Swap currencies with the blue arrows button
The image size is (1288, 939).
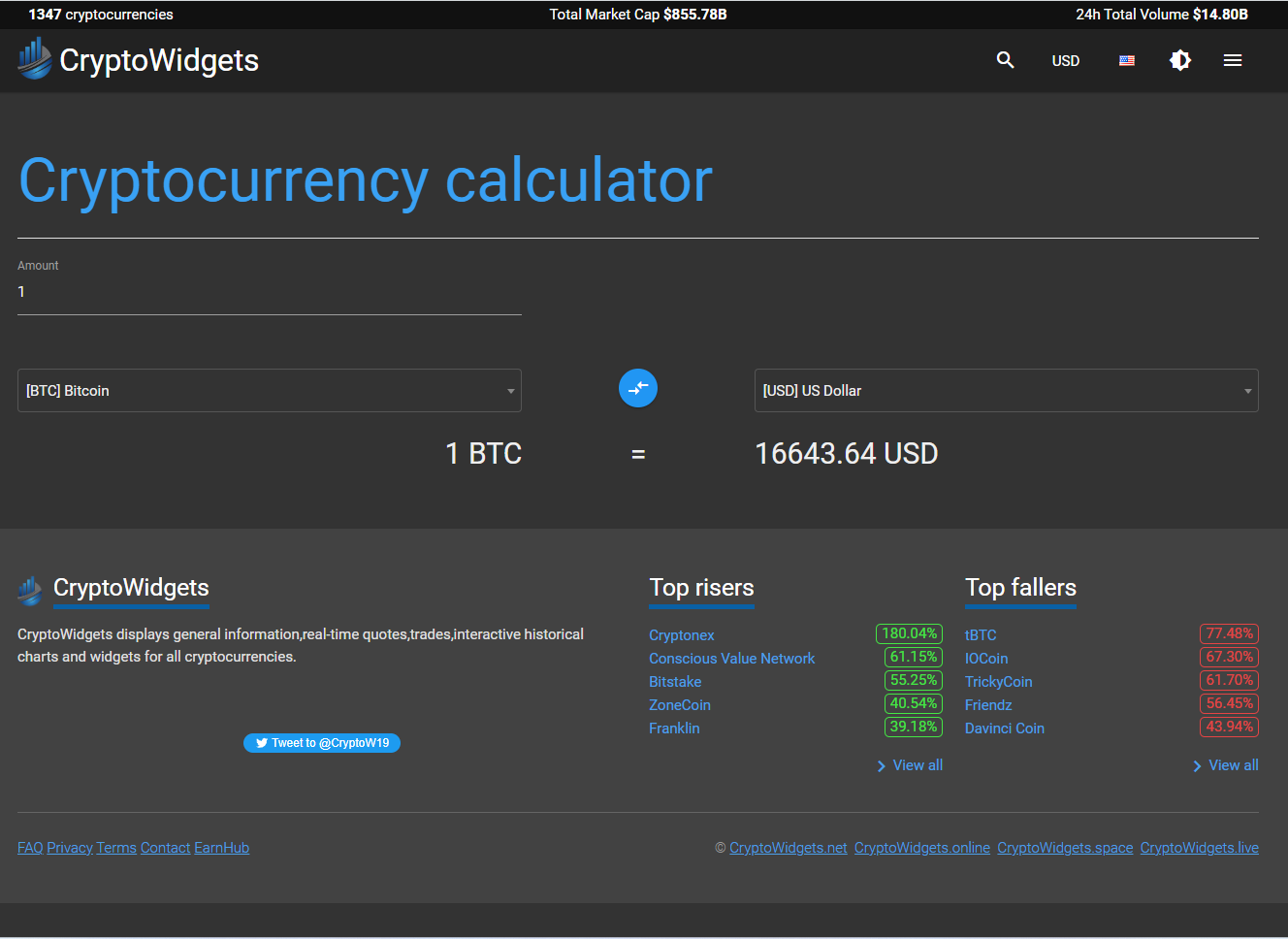point(638,389)
